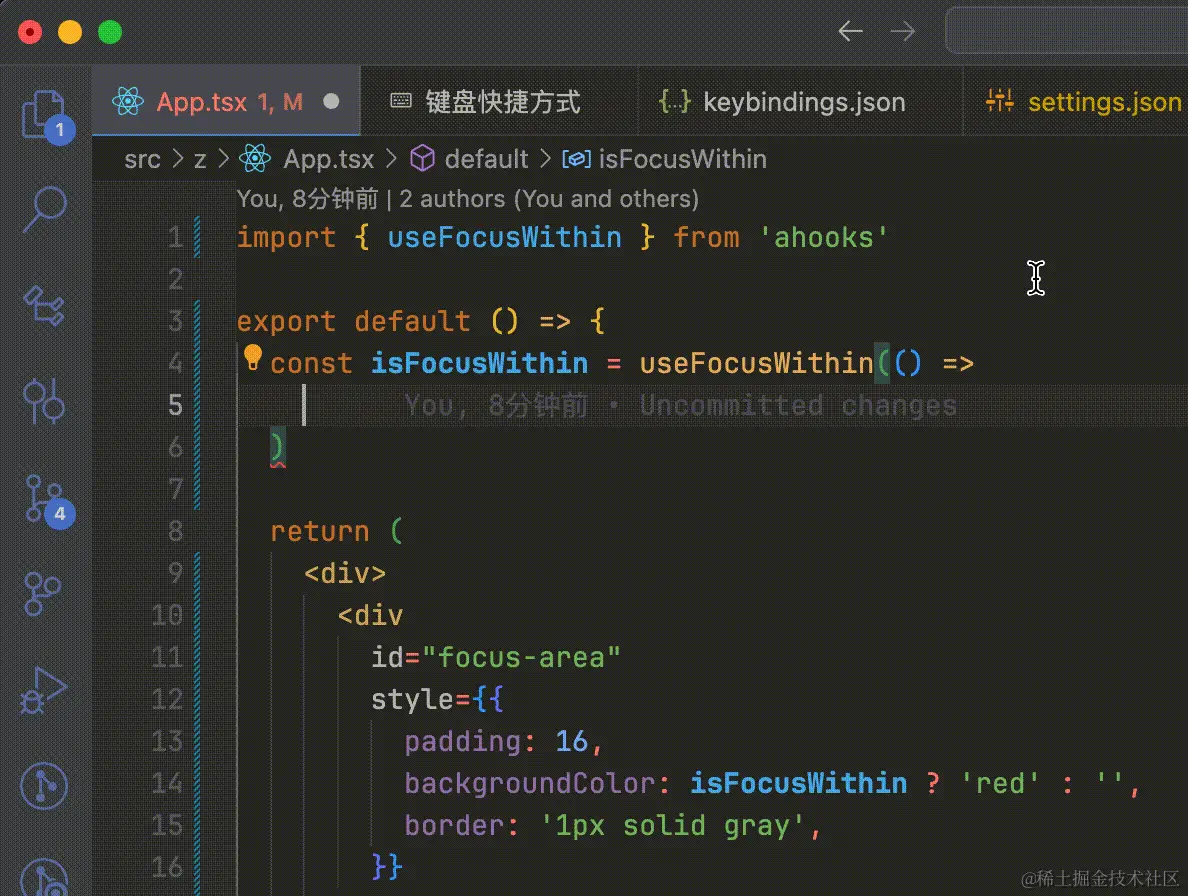Image resolution: width=1188 pixels, height=896 pixels.
Task: Switch to the App.tsx tab
Action: point(226,101)
